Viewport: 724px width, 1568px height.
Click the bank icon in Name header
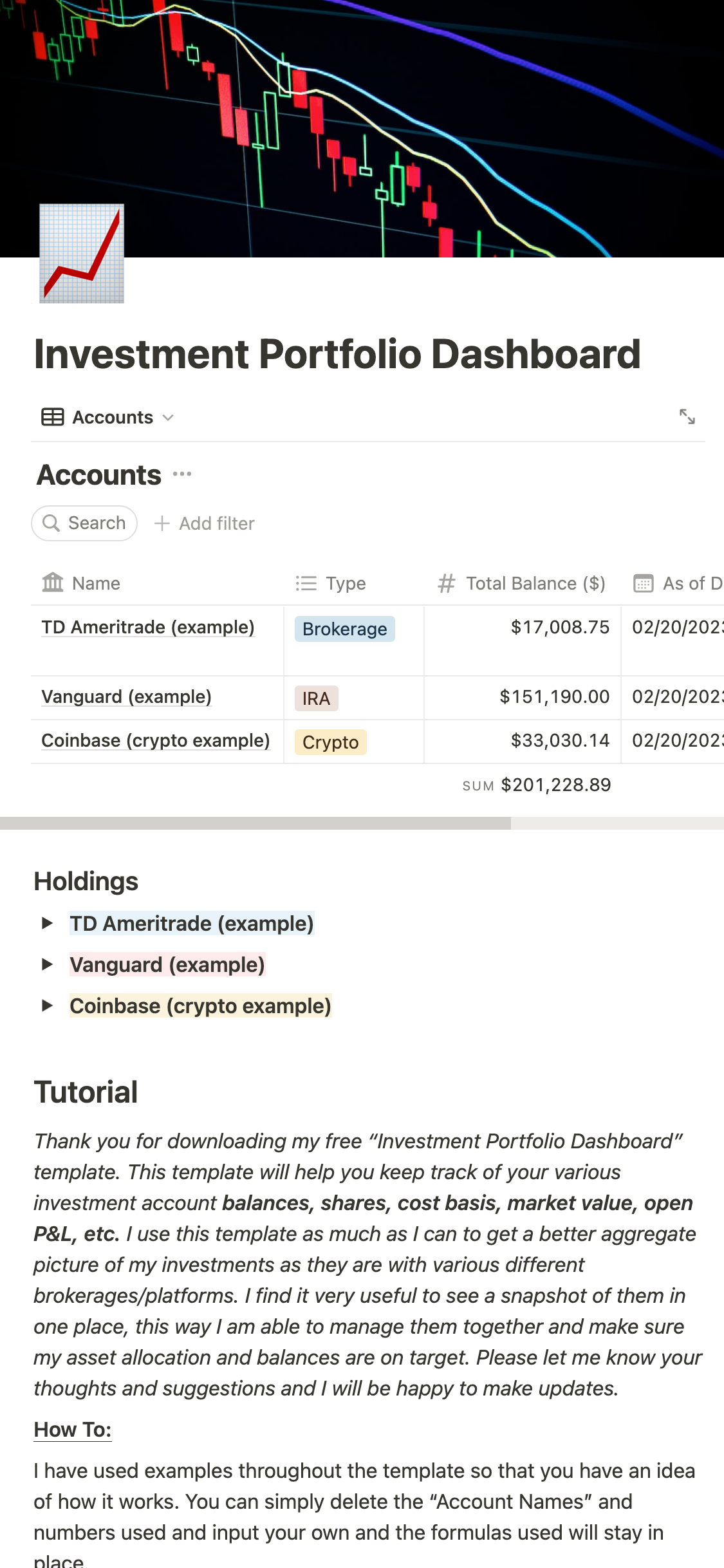53,583
